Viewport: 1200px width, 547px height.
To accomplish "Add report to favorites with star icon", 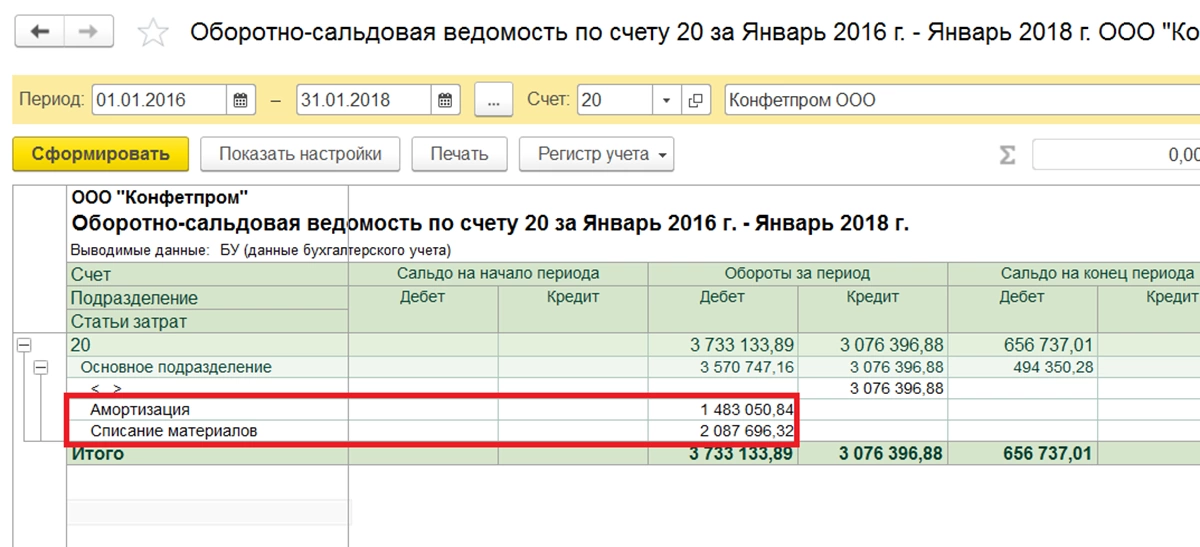I will coord(153,32).
